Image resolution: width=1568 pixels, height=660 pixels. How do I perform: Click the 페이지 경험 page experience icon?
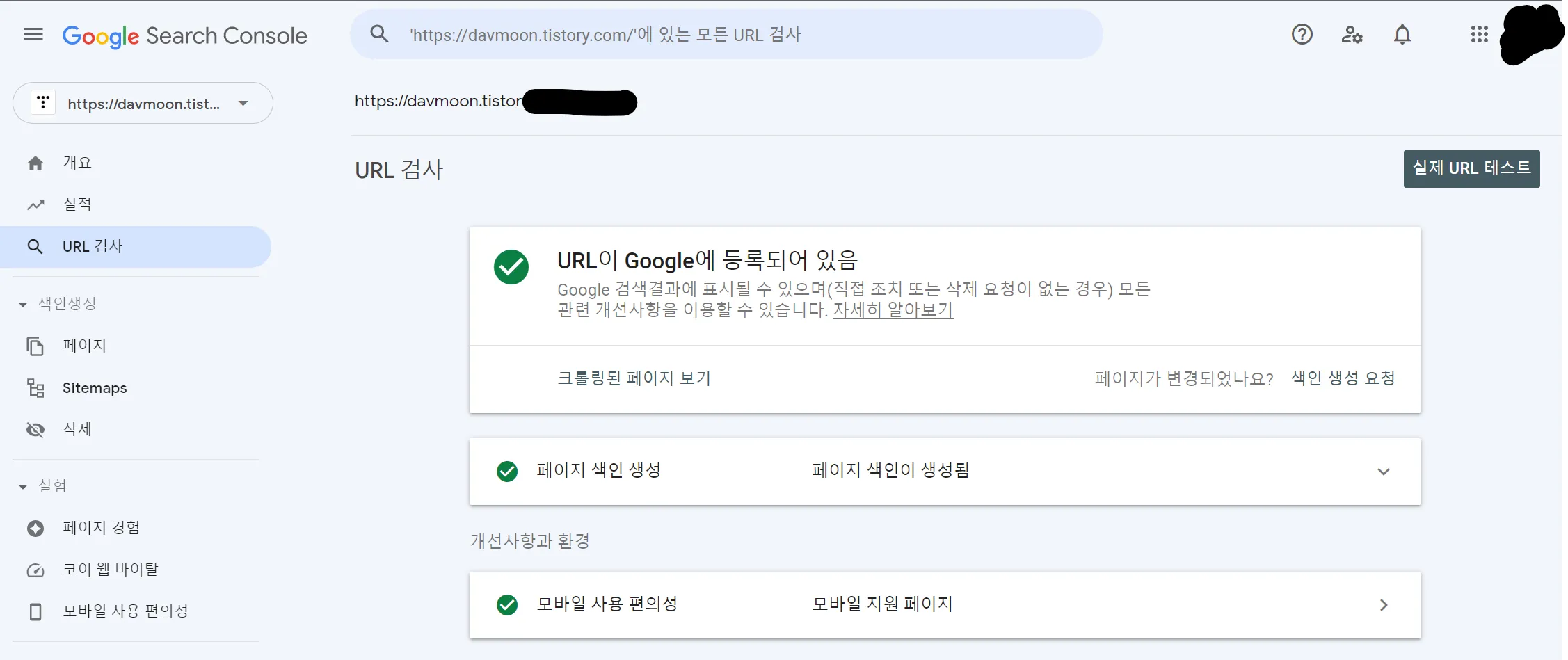coord(35,527)
